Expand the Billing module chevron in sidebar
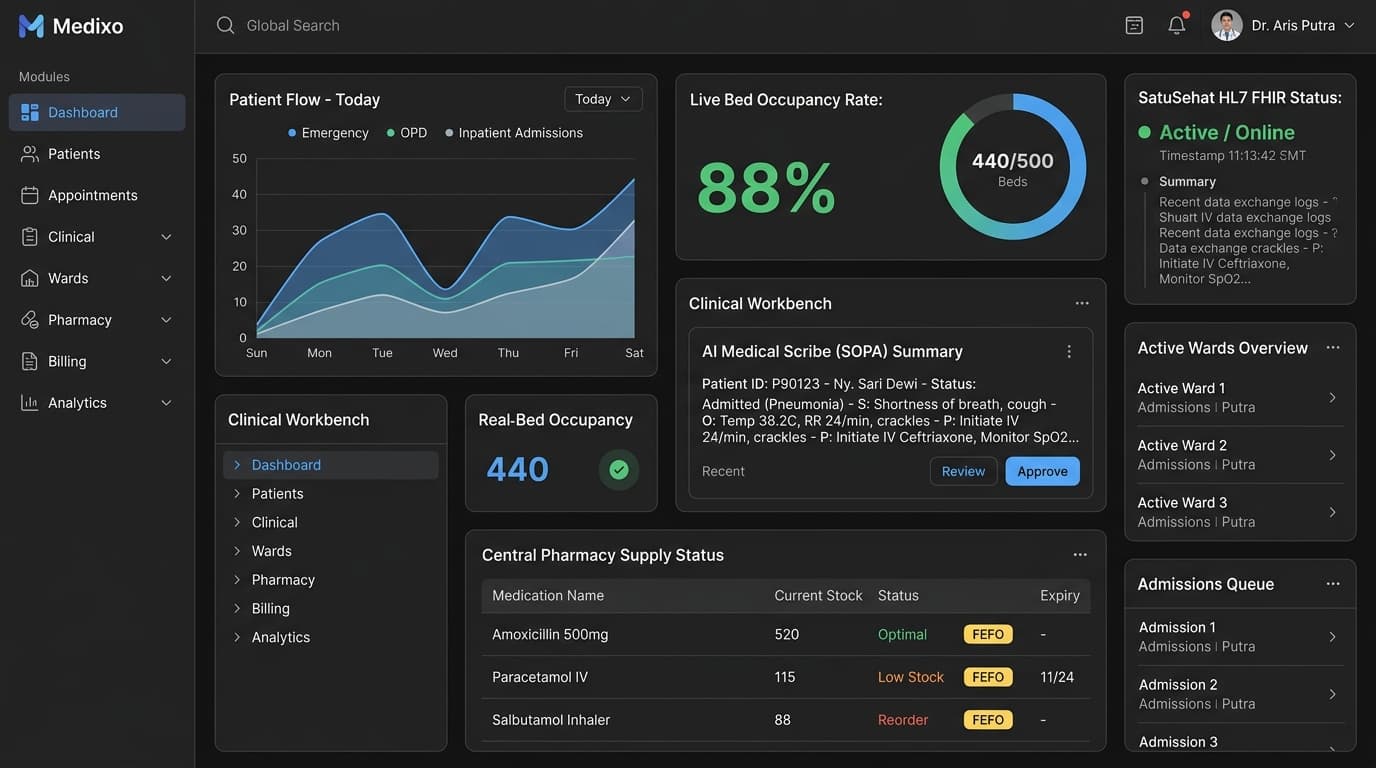Image resolution: width=1376 pixels, height=768 pixels. click(x=166, y=361)
